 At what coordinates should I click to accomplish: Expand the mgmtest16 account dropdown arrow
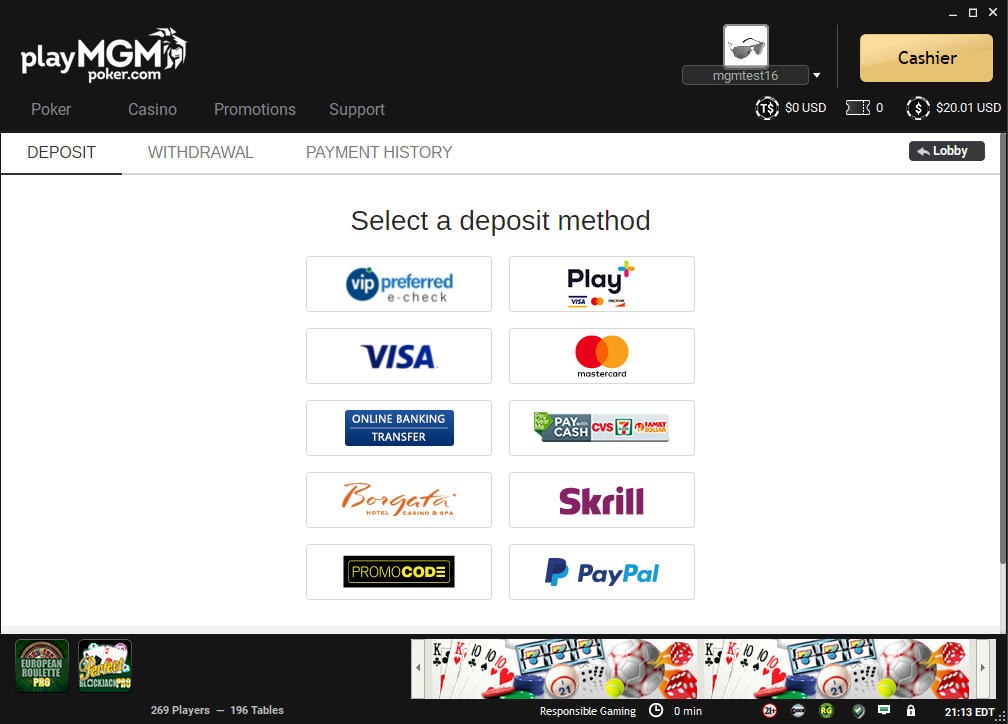(816, 75)
